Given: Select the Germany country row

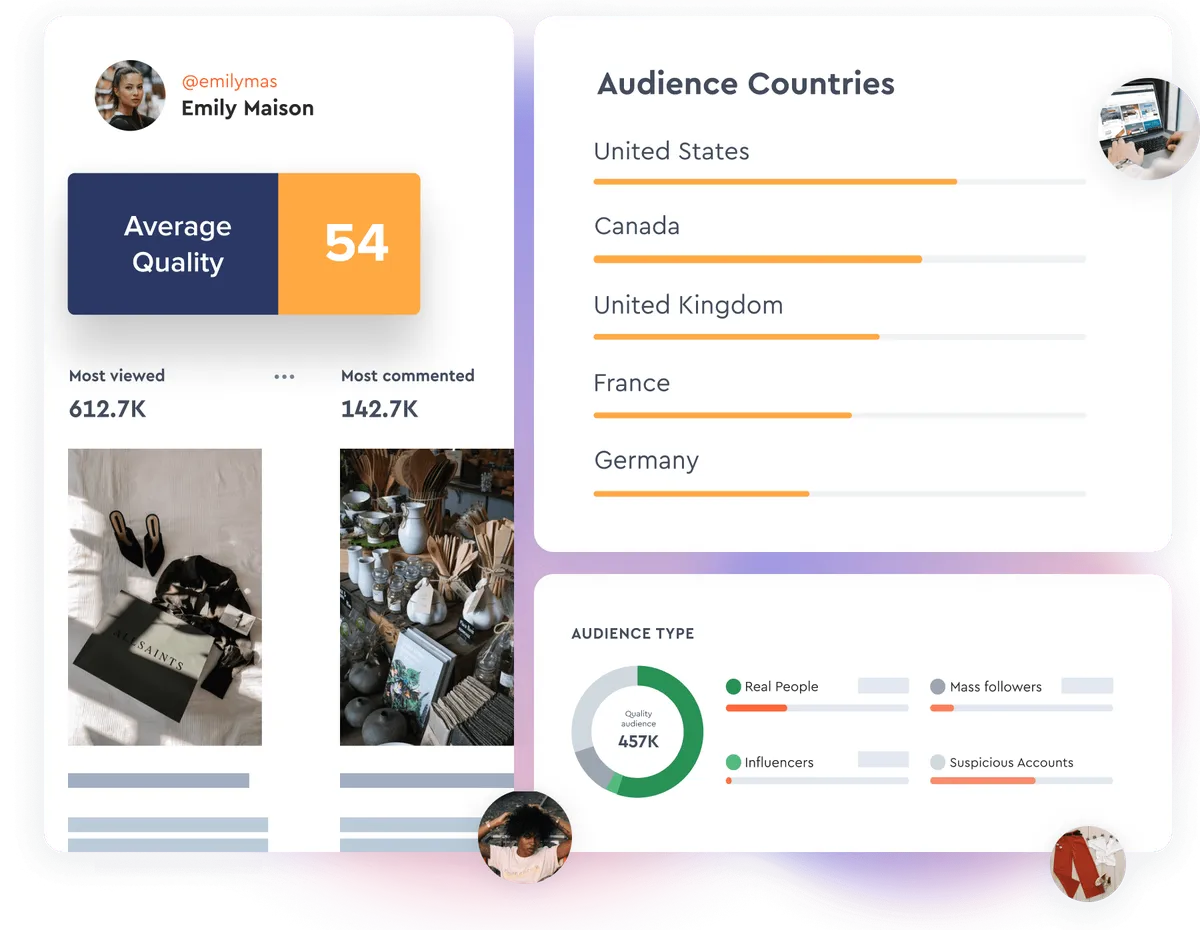Looking at the screenshot, I should tap(839, 474).
